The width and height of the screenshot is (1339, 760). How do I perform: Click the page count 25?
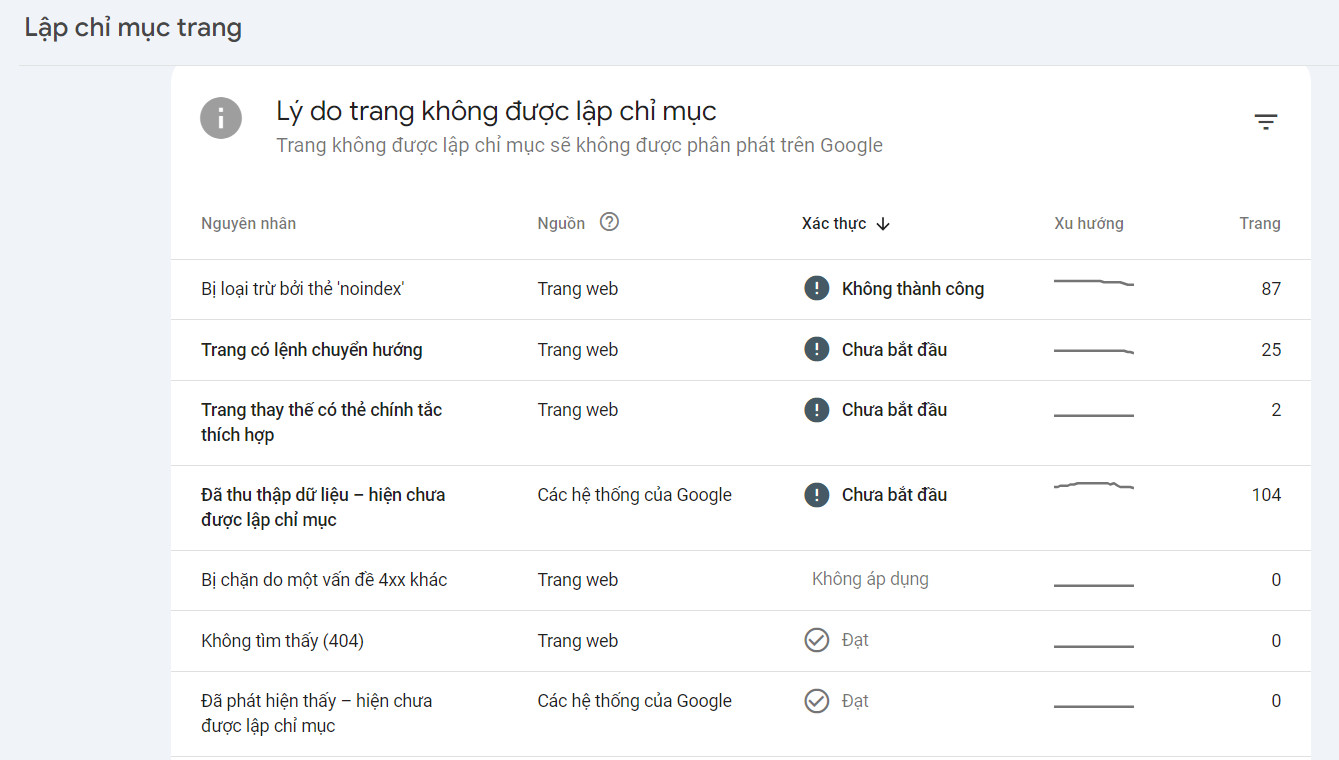click(x=1271, y=350)
